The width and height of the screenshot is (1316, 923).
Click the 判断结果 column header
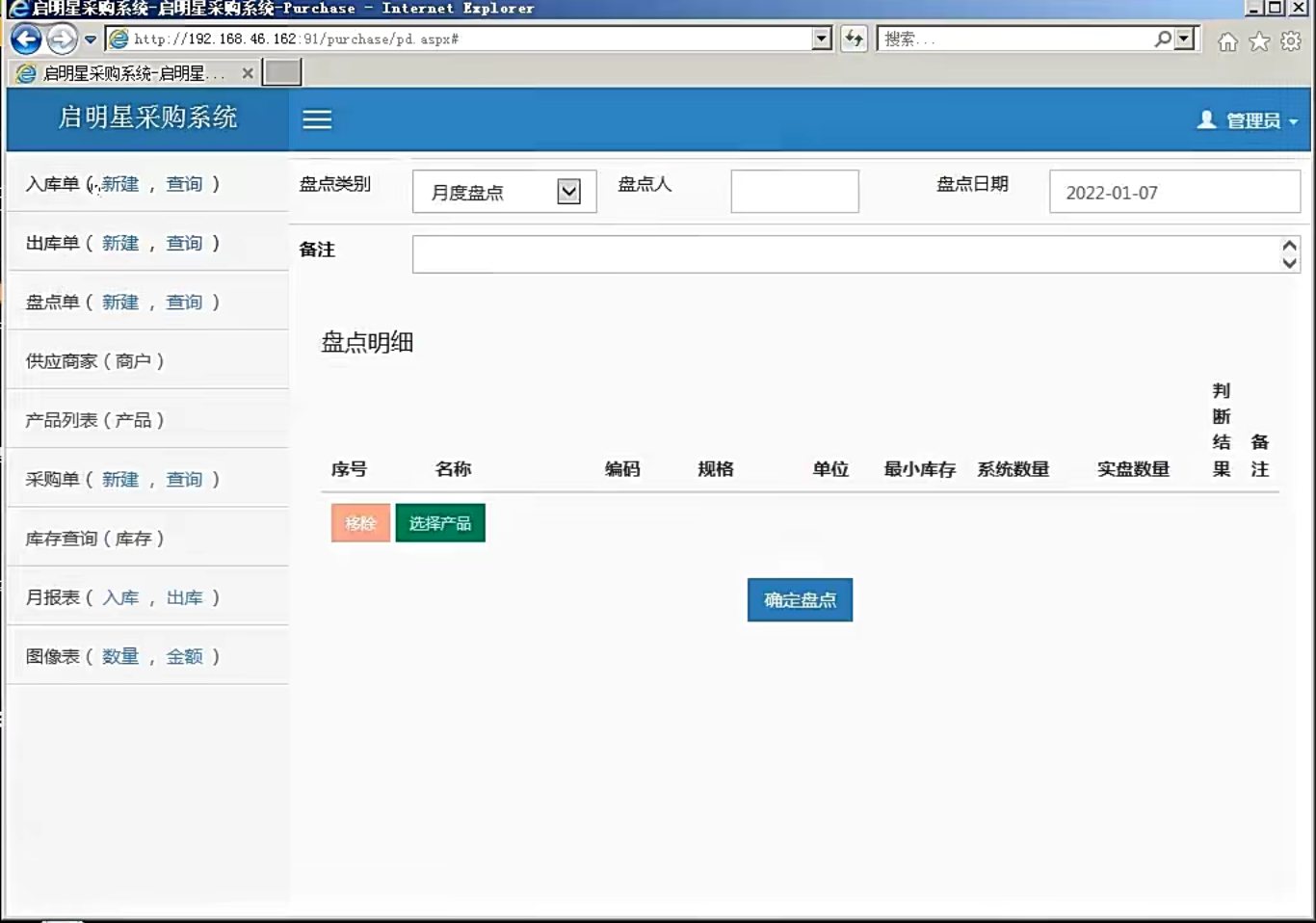(1222, 430)
